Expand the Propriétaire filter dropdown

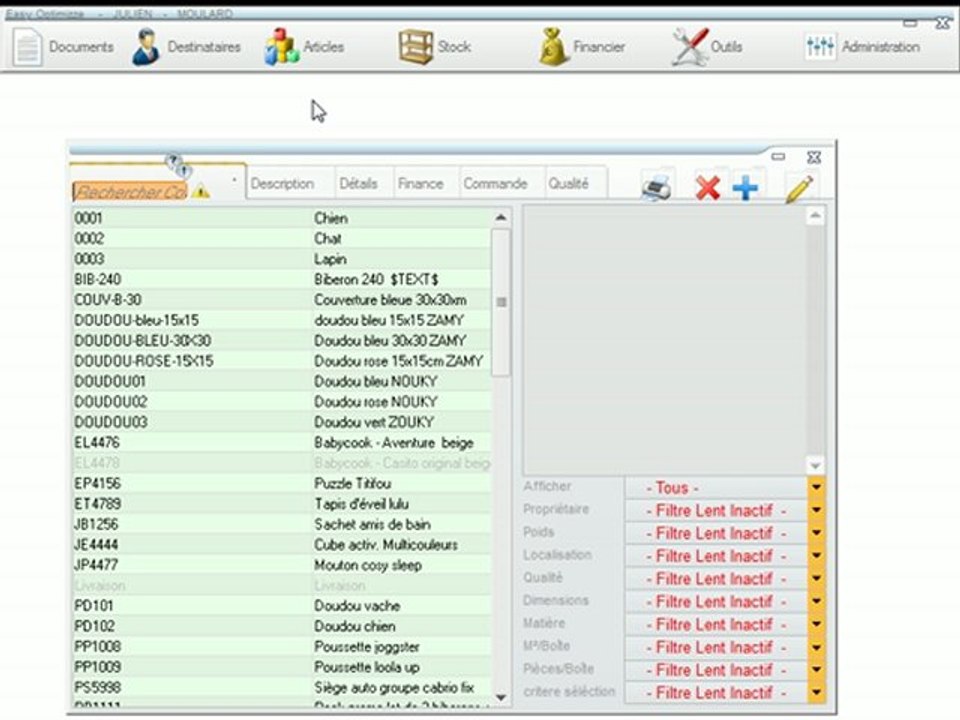[816, 510]
